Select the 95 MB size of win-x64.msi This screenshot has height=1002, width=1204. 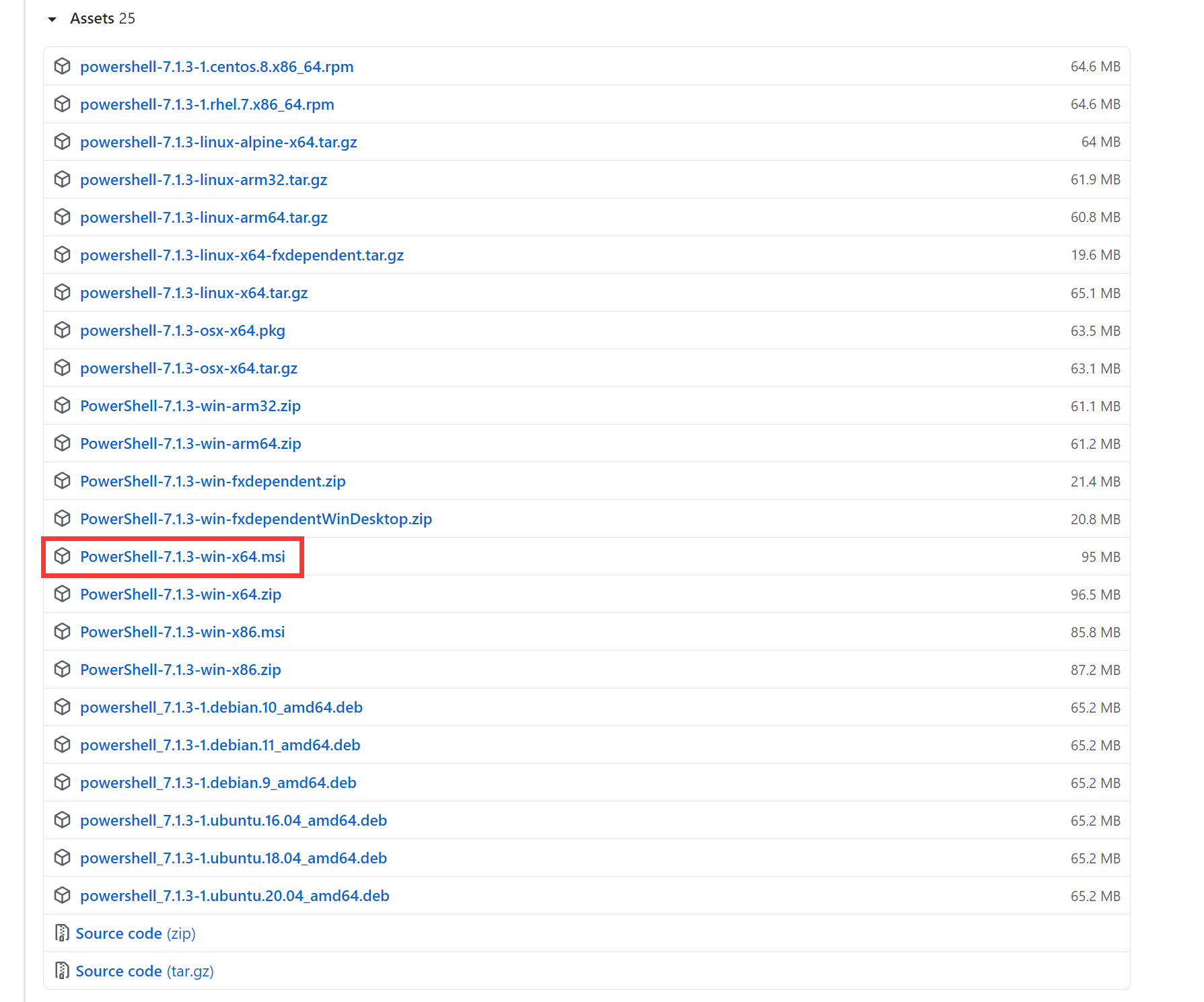click(x=1101, y=557)
